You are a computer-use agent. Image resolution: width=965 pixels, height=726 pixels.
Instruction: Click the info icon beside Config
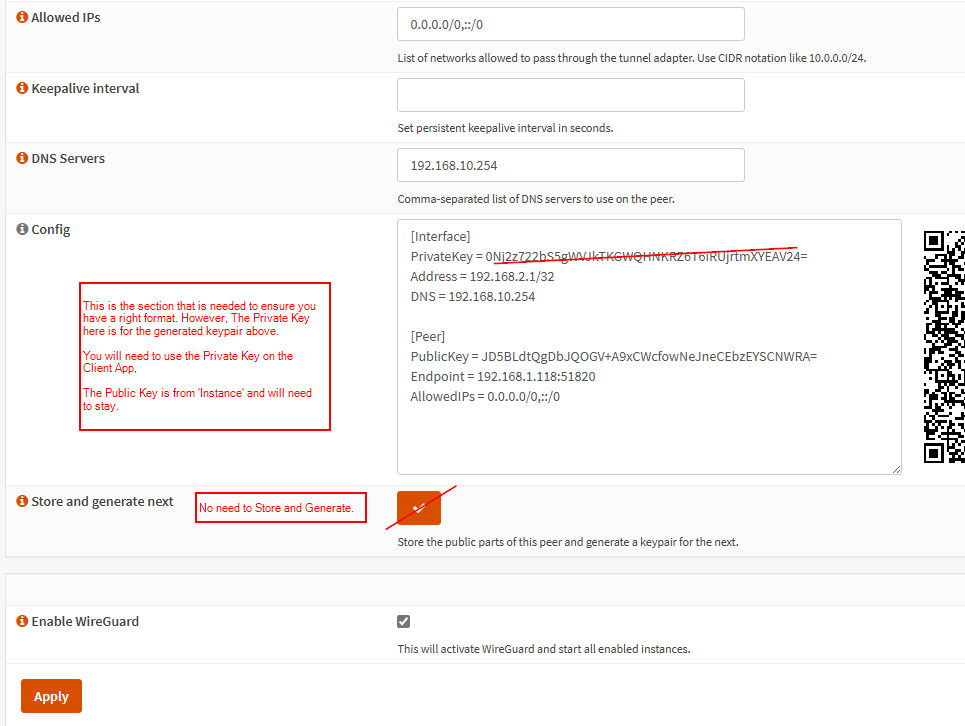pos(22,230)
